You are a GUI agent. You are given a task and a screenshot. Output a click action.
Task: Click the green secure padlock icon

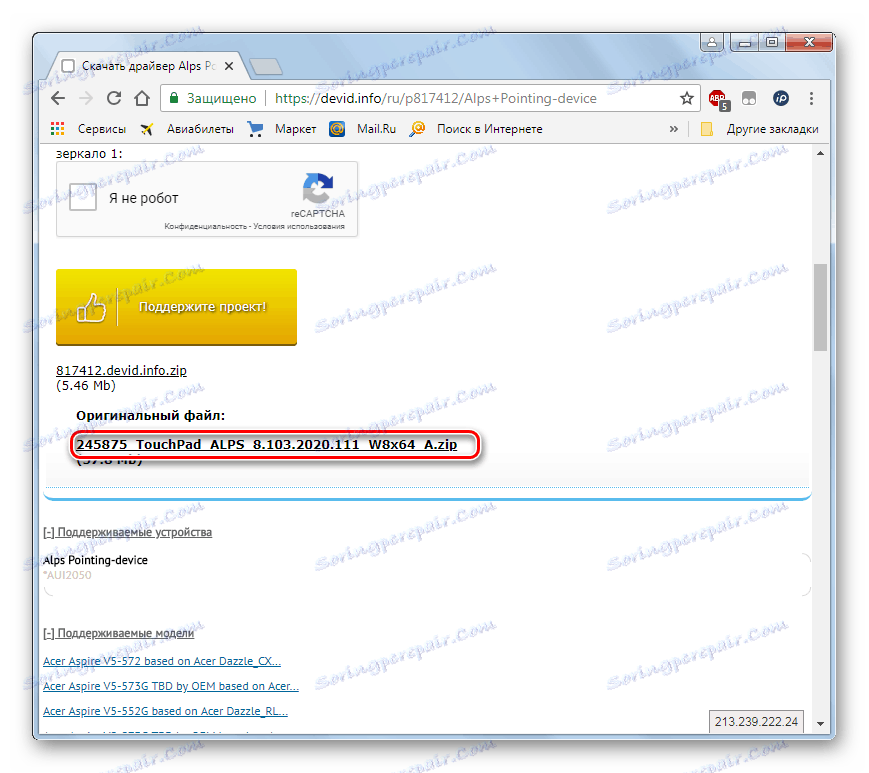[174, 99]
